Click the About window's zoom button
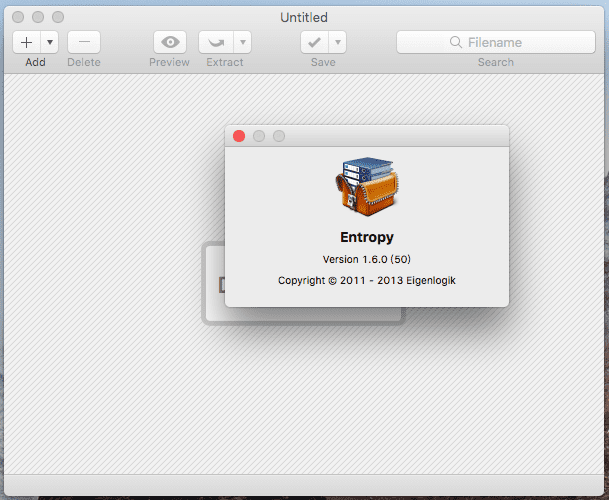Viewport: 609px width, 500px height. coord(279,136)
